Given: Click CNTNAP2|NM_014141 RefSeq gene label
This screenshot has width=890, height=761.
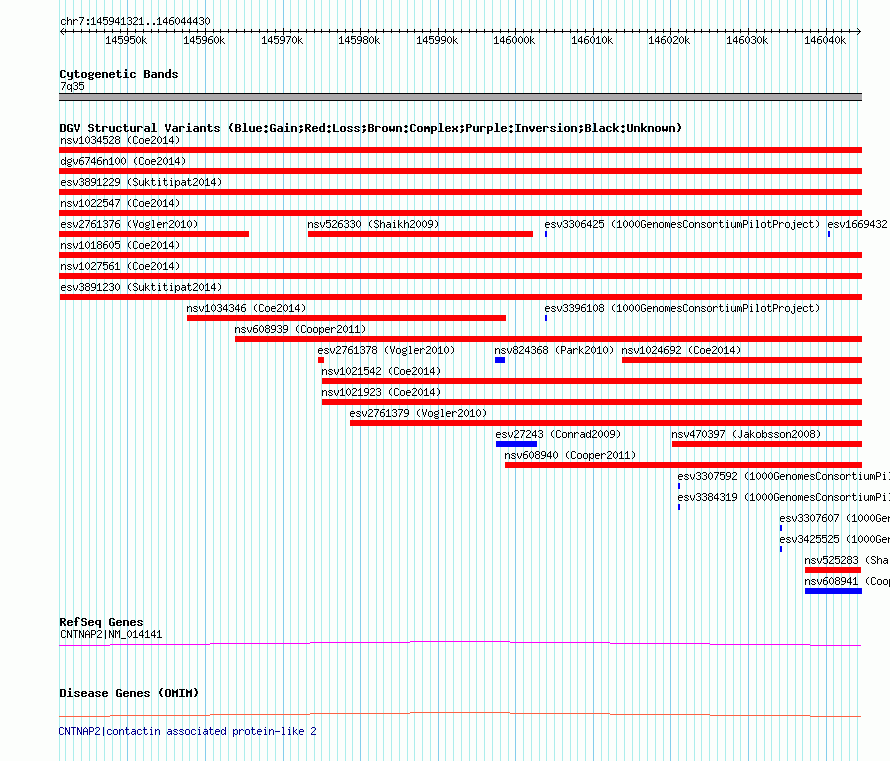Looking at the screenshot, I should (x=111, y=634).
